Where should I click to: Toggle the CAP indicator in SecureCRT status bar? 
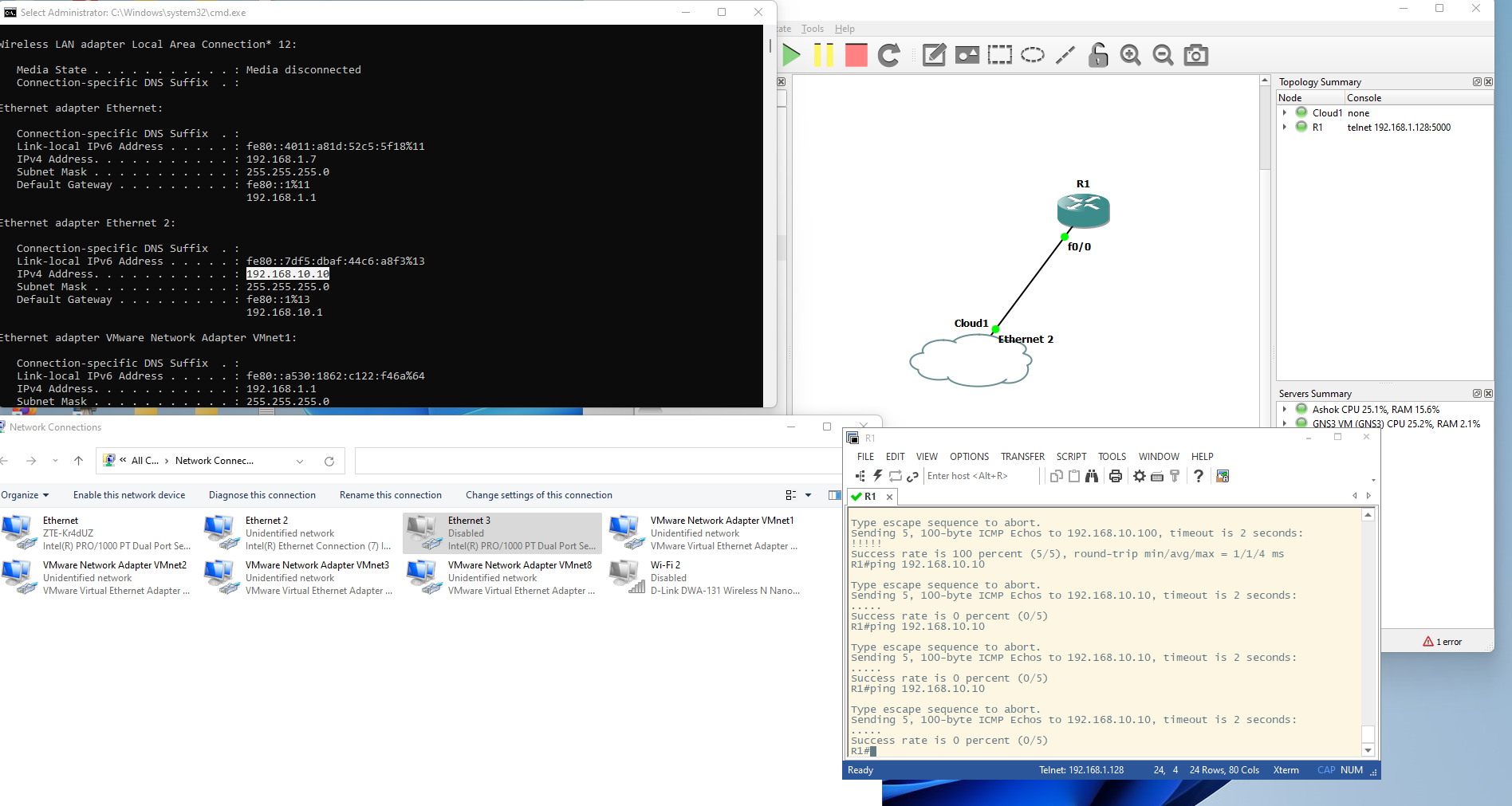[x=1325, y=770]
